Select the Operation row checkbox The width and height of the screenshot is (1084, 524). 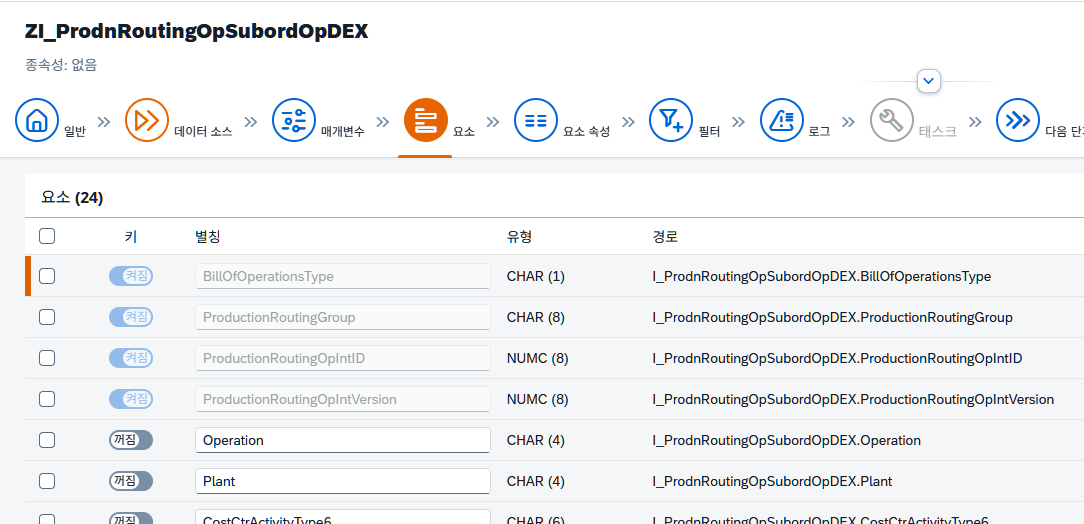(47, 440)
